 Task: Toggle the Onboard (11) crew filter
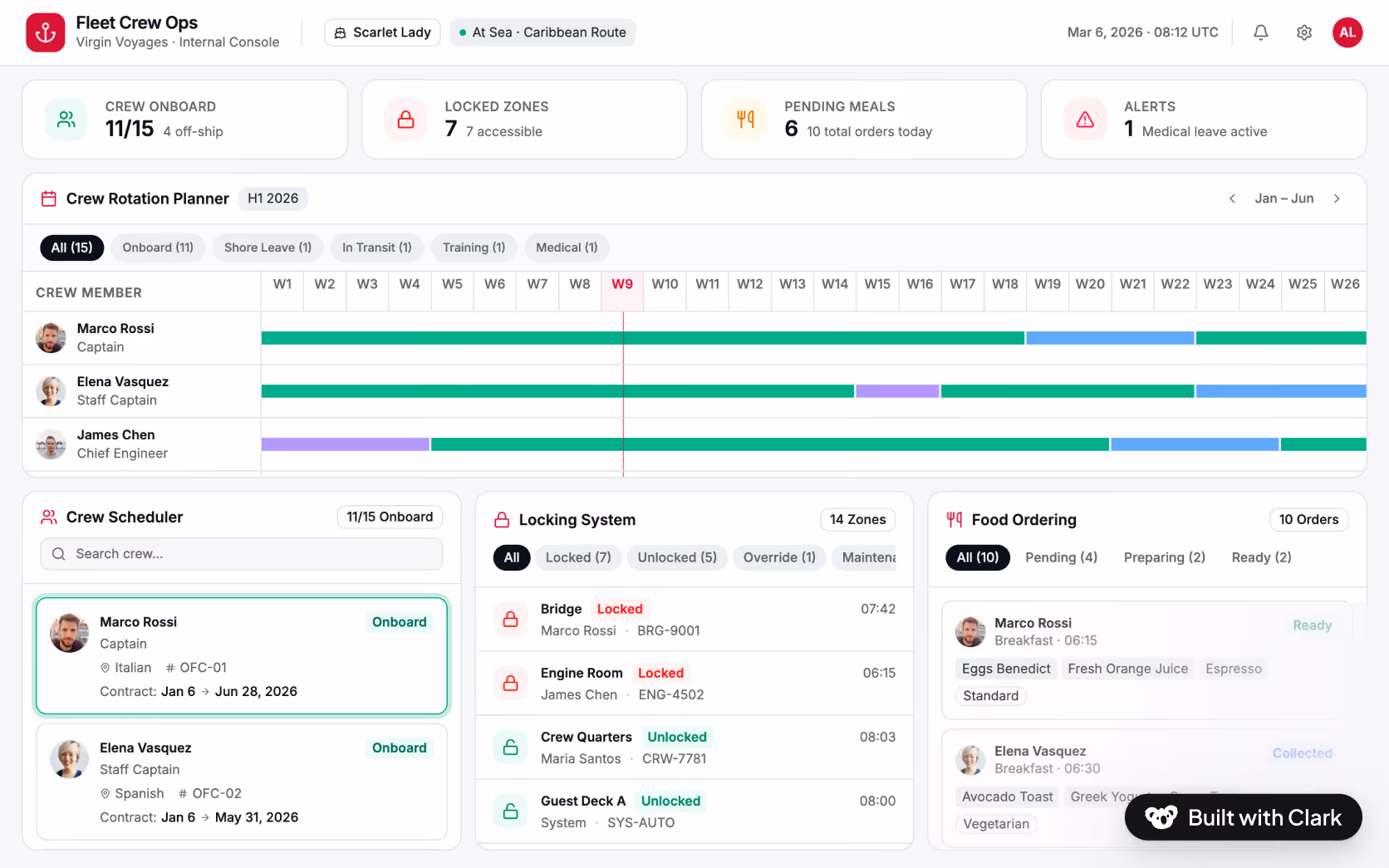[157, 248]
